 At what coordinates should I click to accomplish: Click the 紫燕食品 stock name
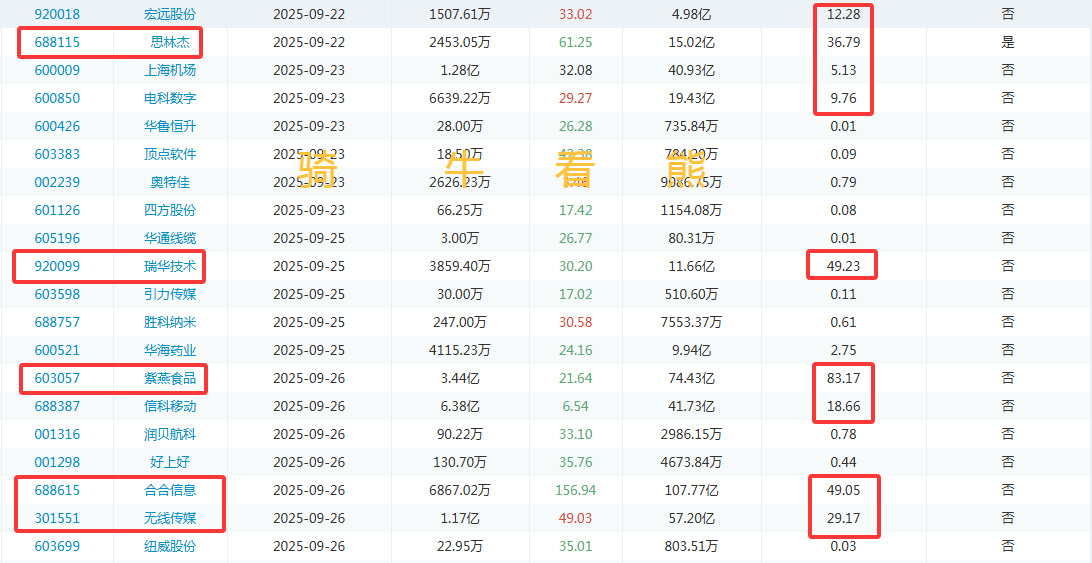pyautogui.click(x=169, y=378)
